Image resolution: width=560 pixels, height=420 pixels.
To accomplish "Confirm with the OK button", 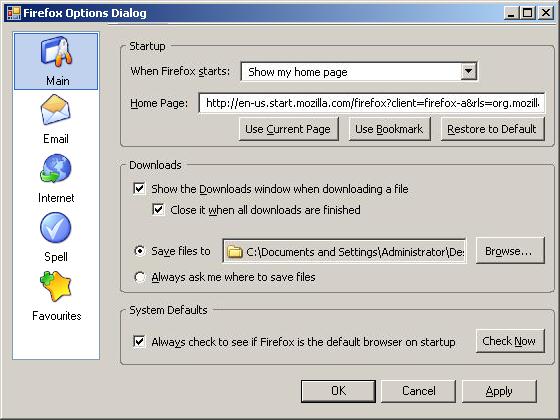I will click(x=338, y=391).
